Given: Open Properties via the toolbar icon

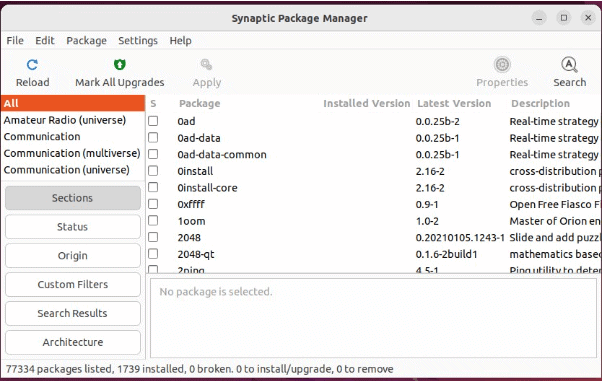Looking at the screenshot, I should pos(502,65).
